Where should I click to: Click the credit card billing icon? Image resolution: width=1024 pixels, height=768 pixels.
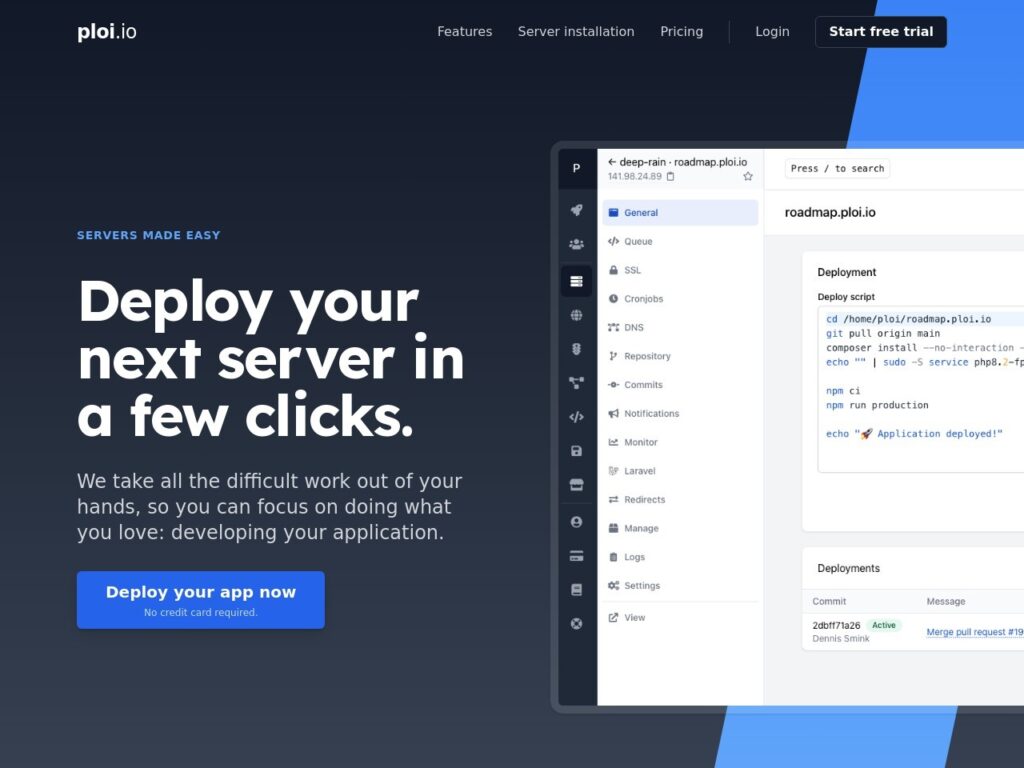point(576,556)
